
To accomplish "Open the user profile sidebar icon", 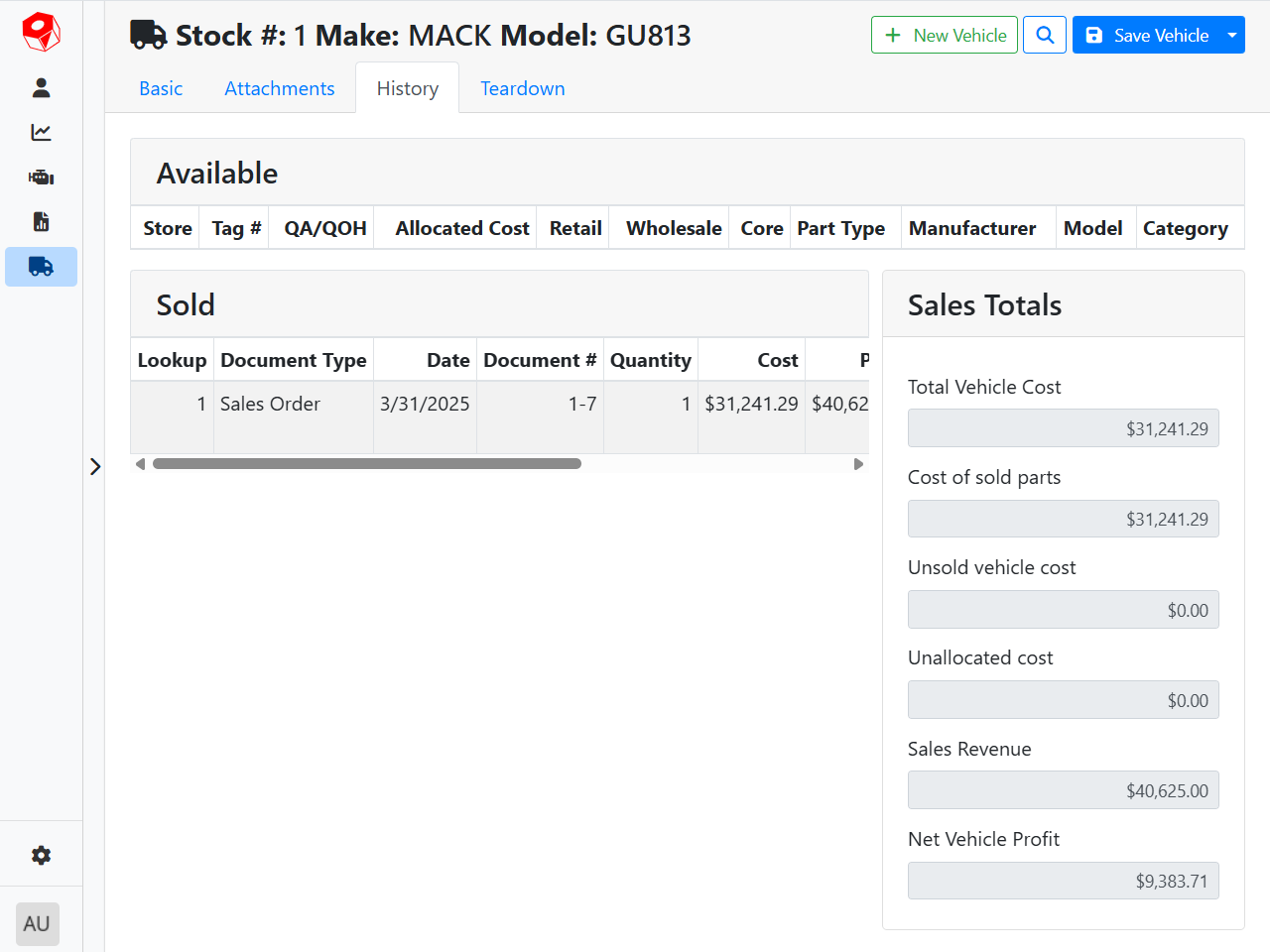I will [41, 88].
